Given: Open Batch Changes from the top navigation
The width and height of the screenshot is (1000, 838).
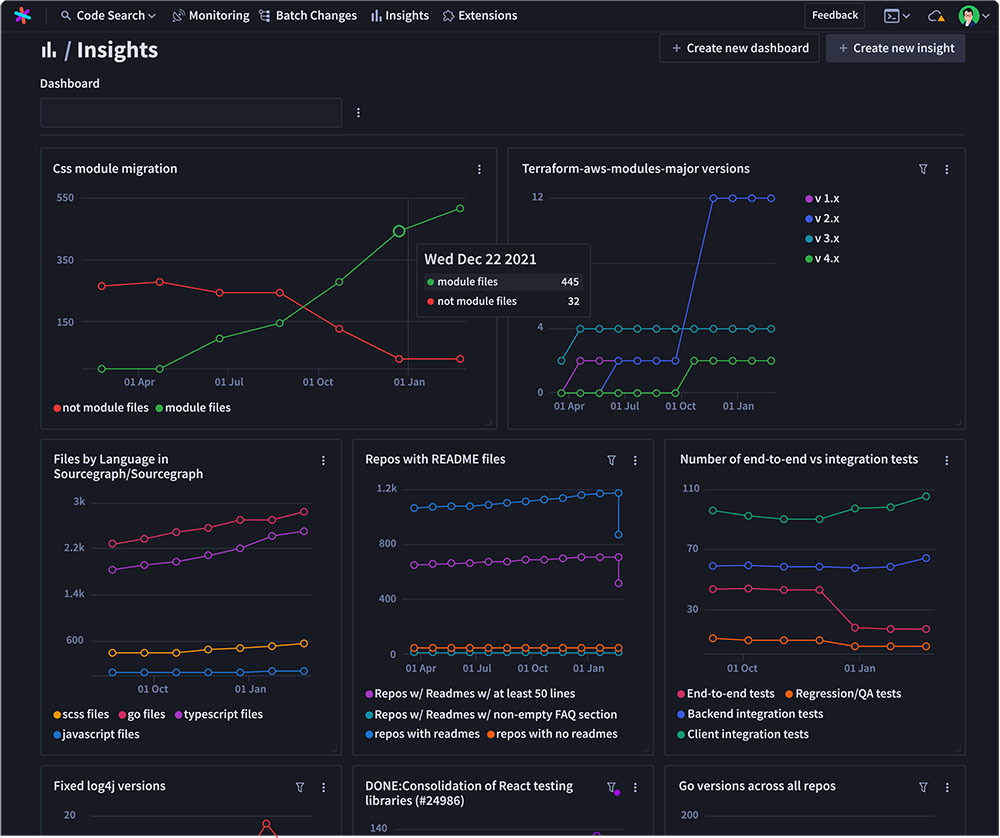Looking at the screenshot, I should pyautogui.click(x=308, y=15).
